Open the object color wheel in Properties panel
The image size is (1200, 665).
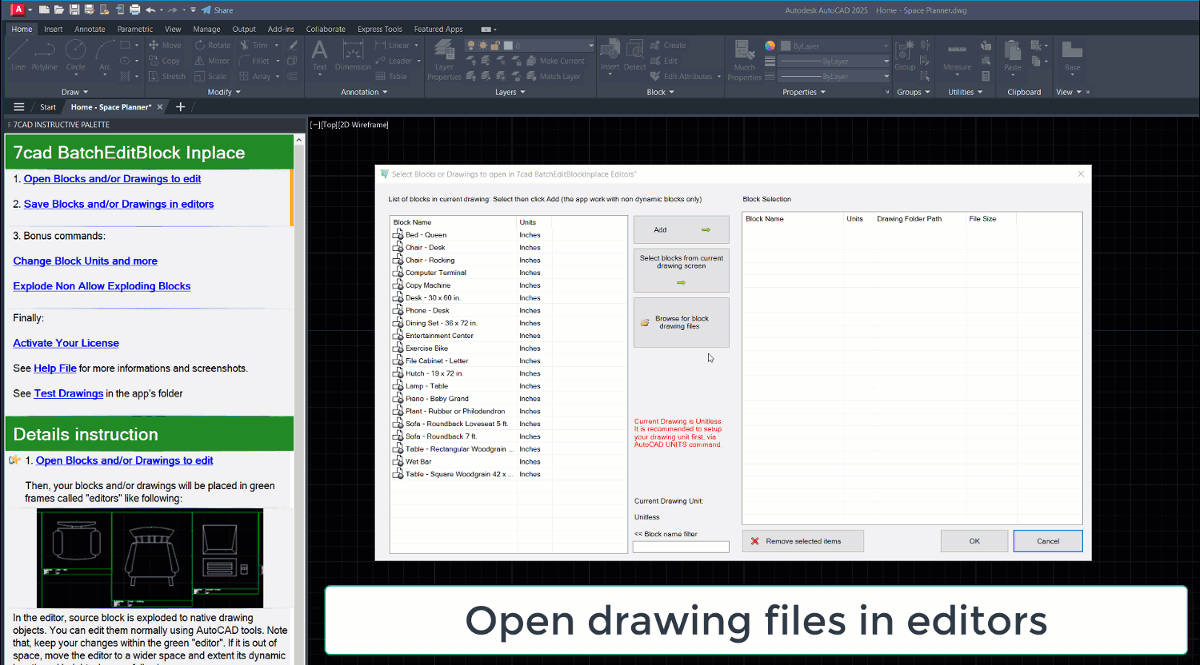(770, 45)
